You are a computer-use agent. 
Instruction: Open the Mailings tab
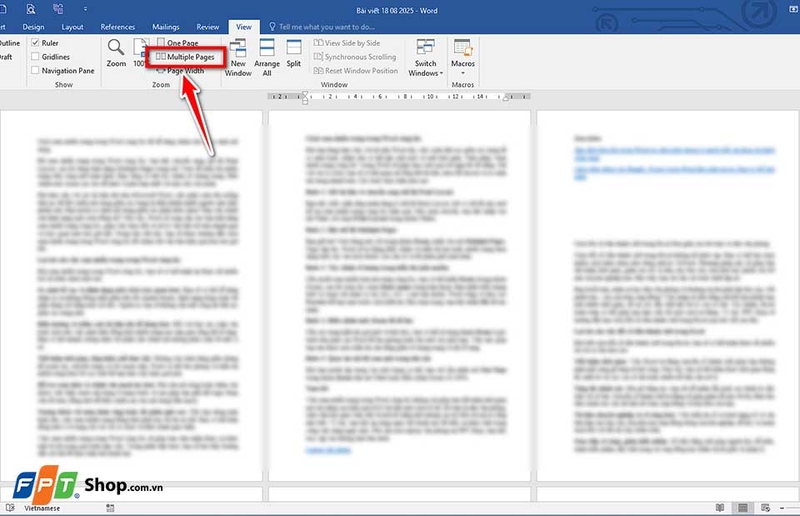165,27
